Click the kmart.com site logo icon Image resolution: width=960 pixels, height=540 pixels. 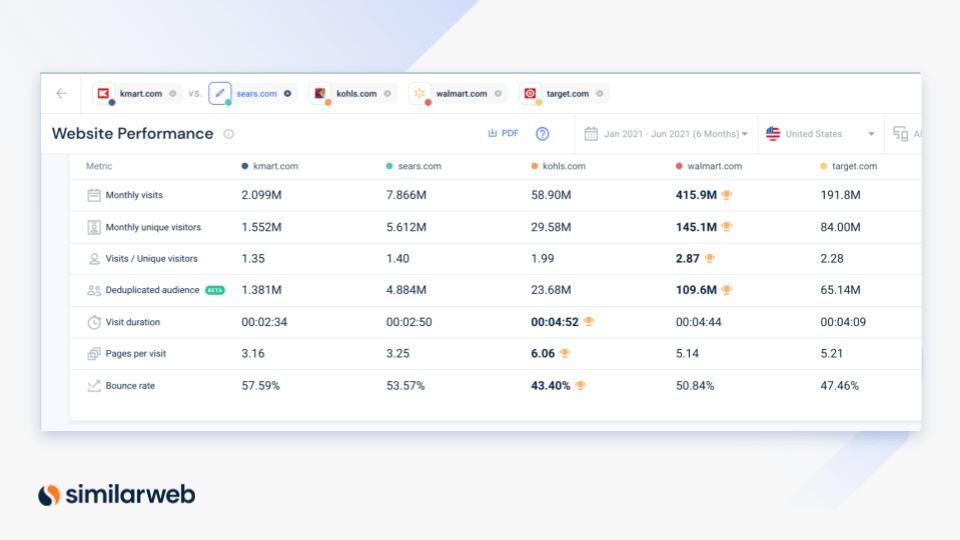[x=103, y=93]
